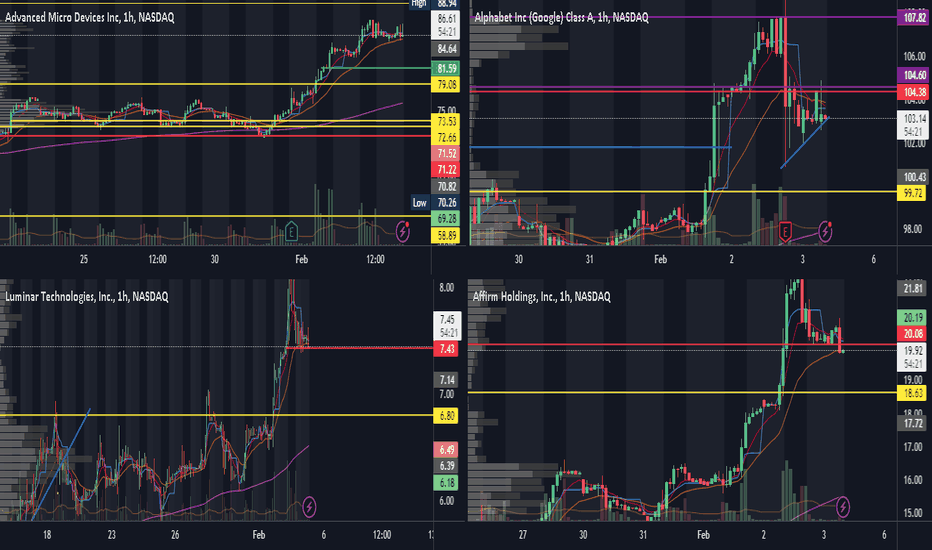Click the green 81.59 price label
Screen dimensions: 932x550
click(446, 68)
